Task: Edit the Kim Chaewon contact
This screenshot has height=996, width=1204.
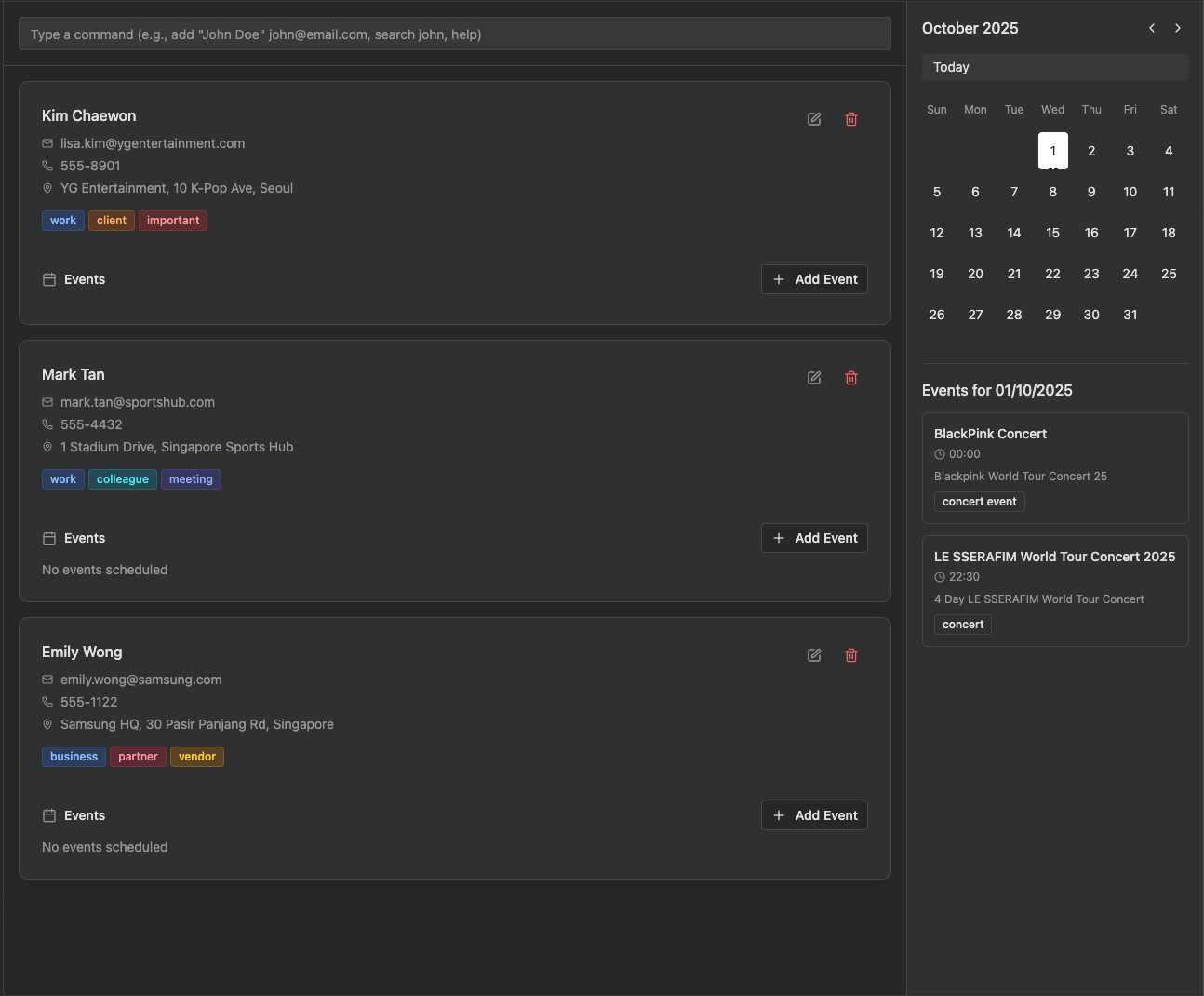Action: (x=814, y=119)
